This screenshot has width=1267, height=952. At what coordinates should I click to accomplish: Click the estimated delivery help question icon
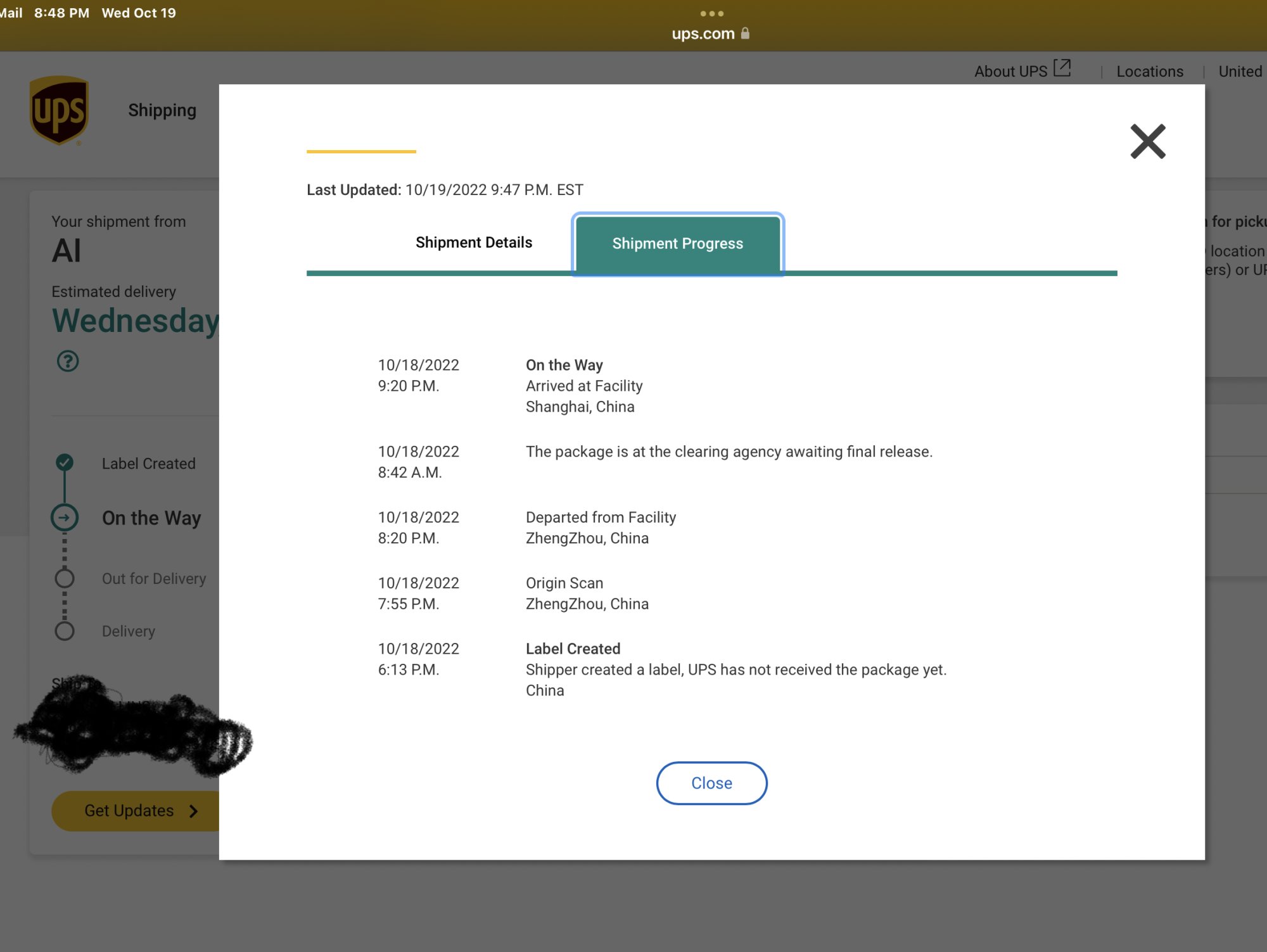(68, 361)
